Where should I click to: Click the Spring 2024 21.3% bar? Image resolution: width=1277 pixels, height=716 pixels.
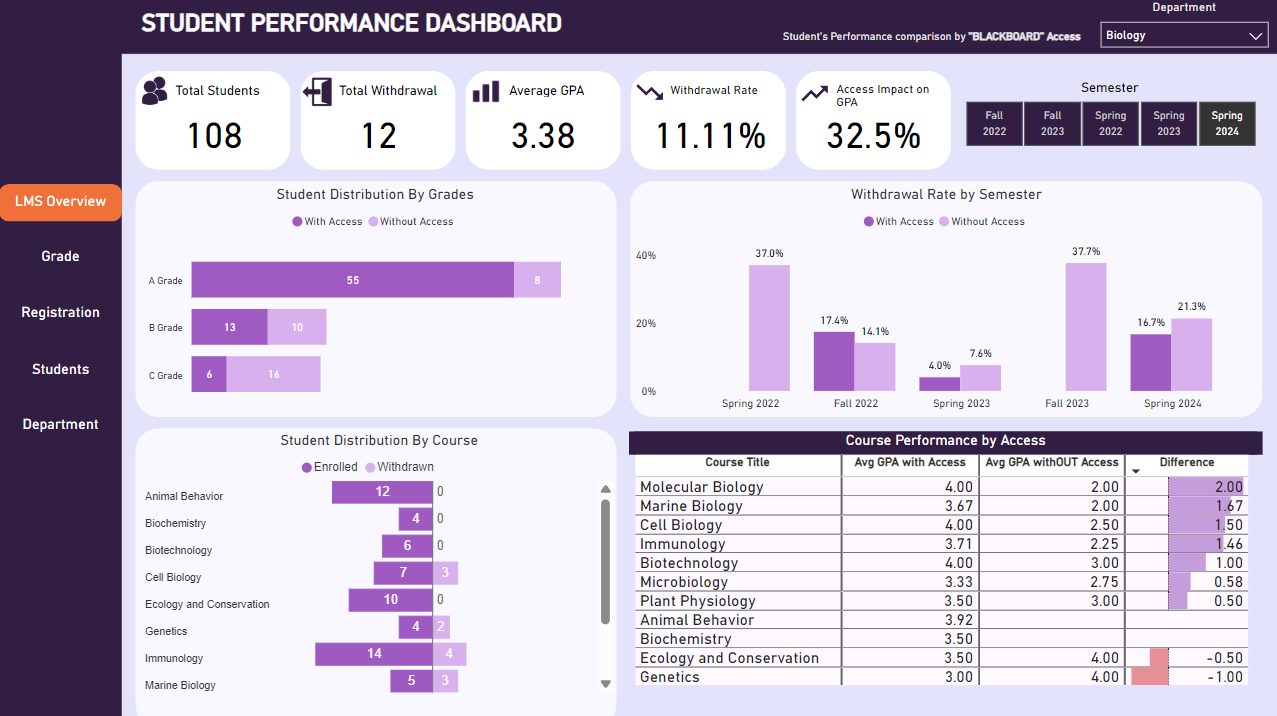click(1191, 355)
